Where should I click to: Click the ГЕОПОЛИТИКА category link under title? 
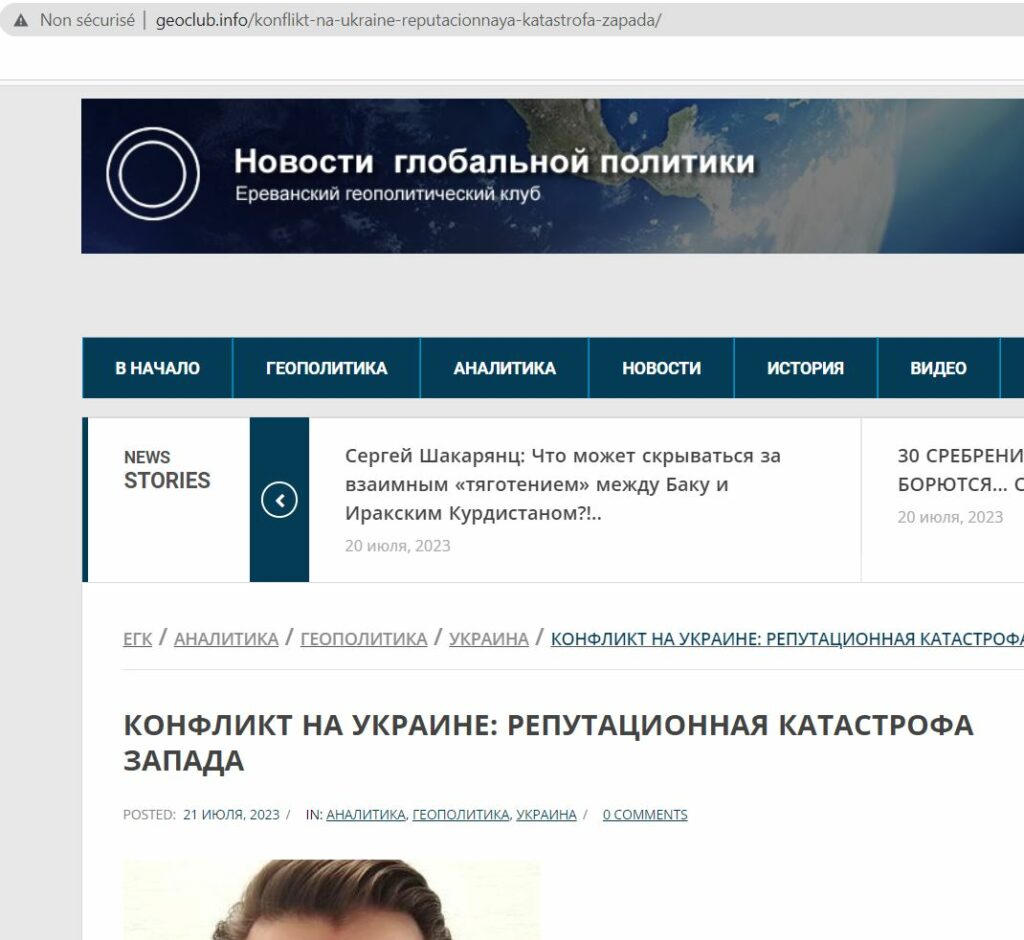pyautogui.click(x=460, y=815)
